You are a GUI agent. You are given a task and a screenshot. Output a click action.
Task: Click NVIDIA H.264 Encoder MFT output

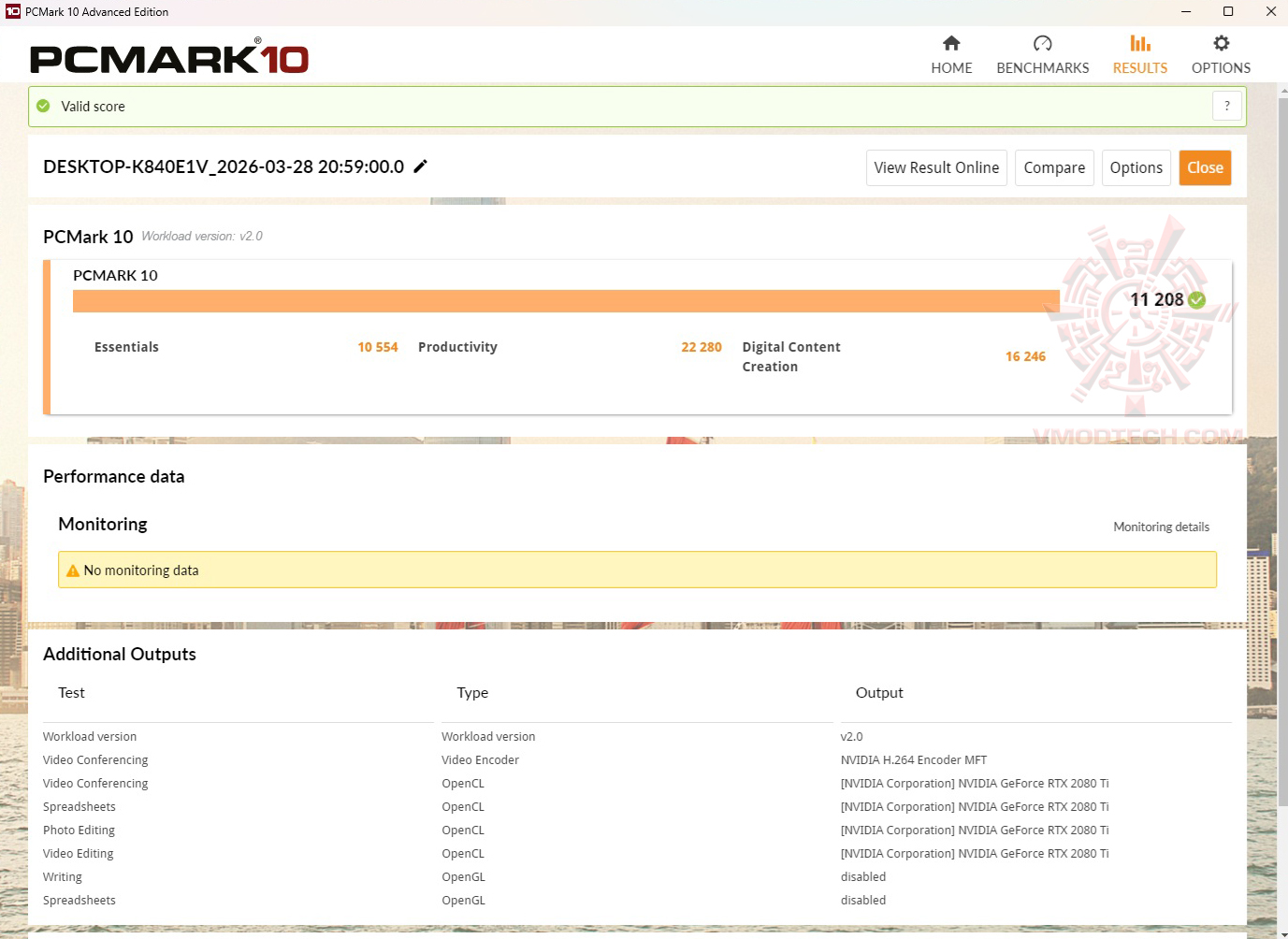pos(914,760)
